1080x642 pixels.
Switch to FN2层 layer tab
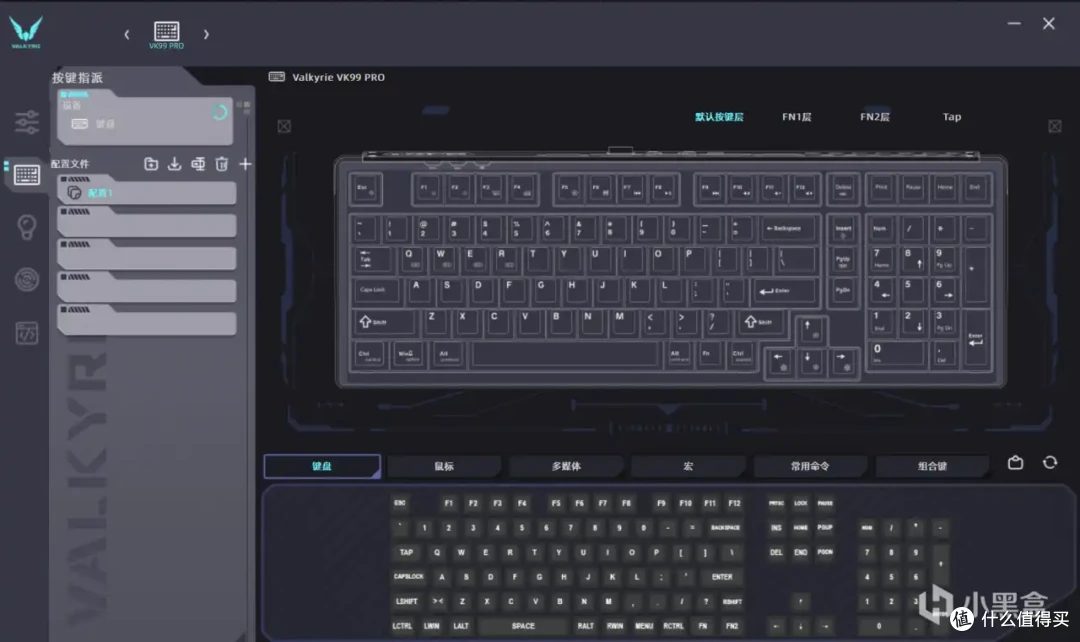[875, 117]
